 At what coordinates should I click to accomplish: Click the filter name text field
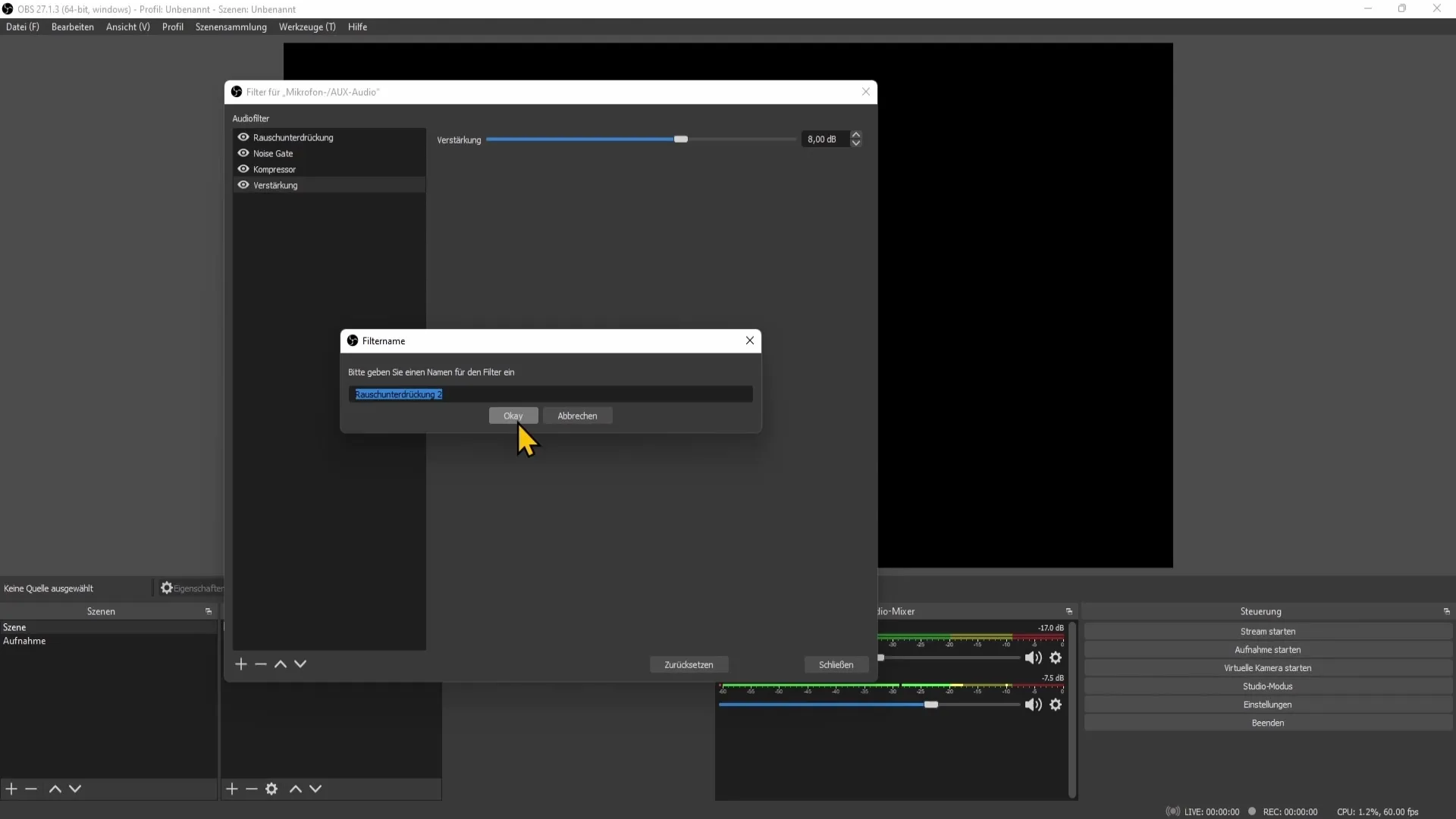tap(551, 394)
